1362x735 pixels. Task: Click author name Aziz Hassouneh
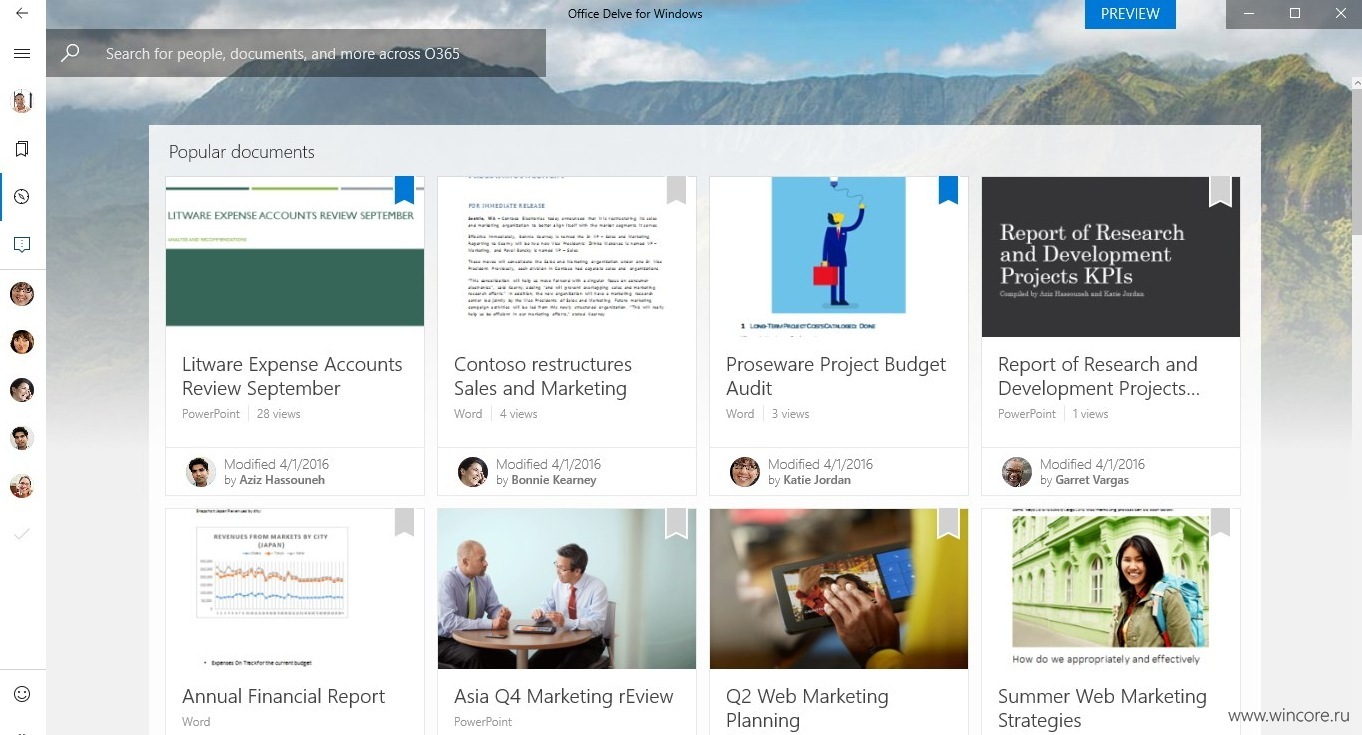(282, 480)
